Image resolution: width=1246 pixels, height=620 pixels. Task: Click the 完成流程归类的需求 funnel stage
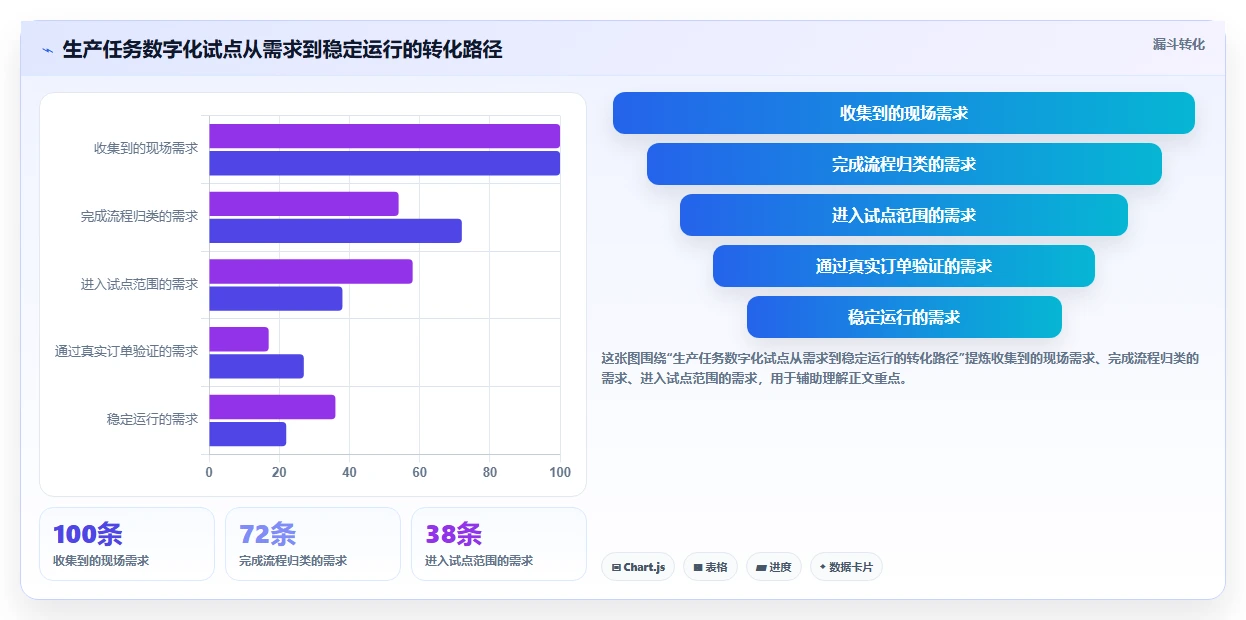[x=904, y=164]
